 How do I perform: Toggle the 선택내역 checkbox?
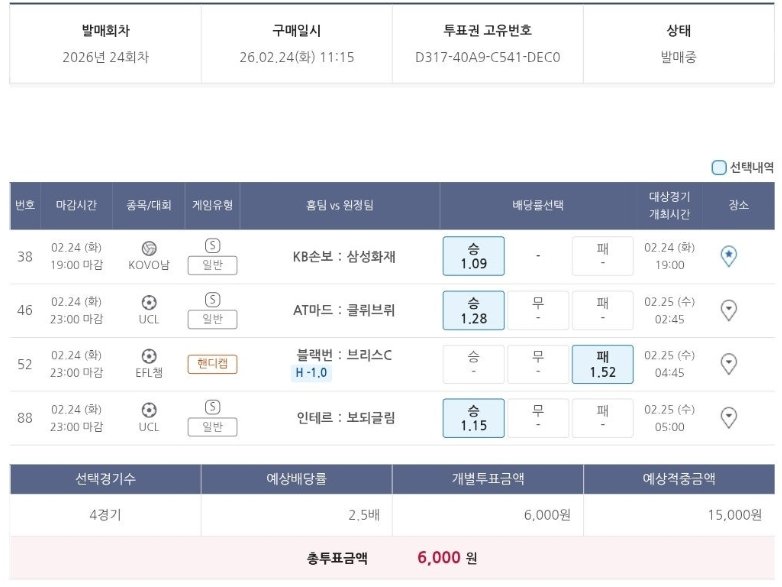pos(719,168)
